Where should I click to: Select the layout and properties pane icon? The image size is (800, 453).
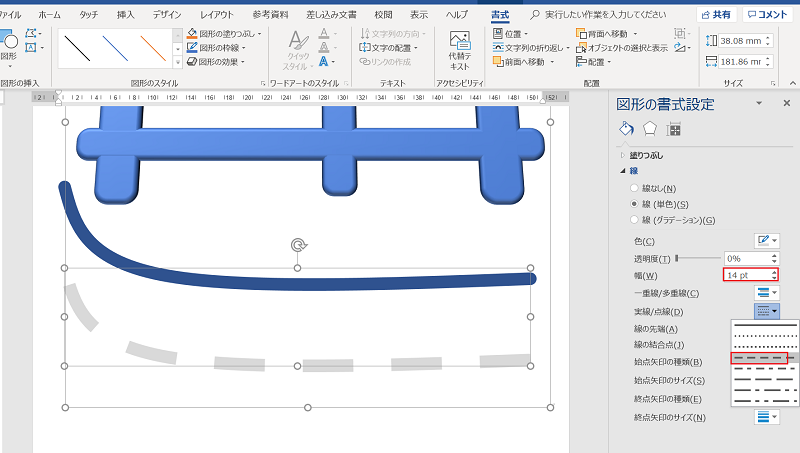pos(673,129)
